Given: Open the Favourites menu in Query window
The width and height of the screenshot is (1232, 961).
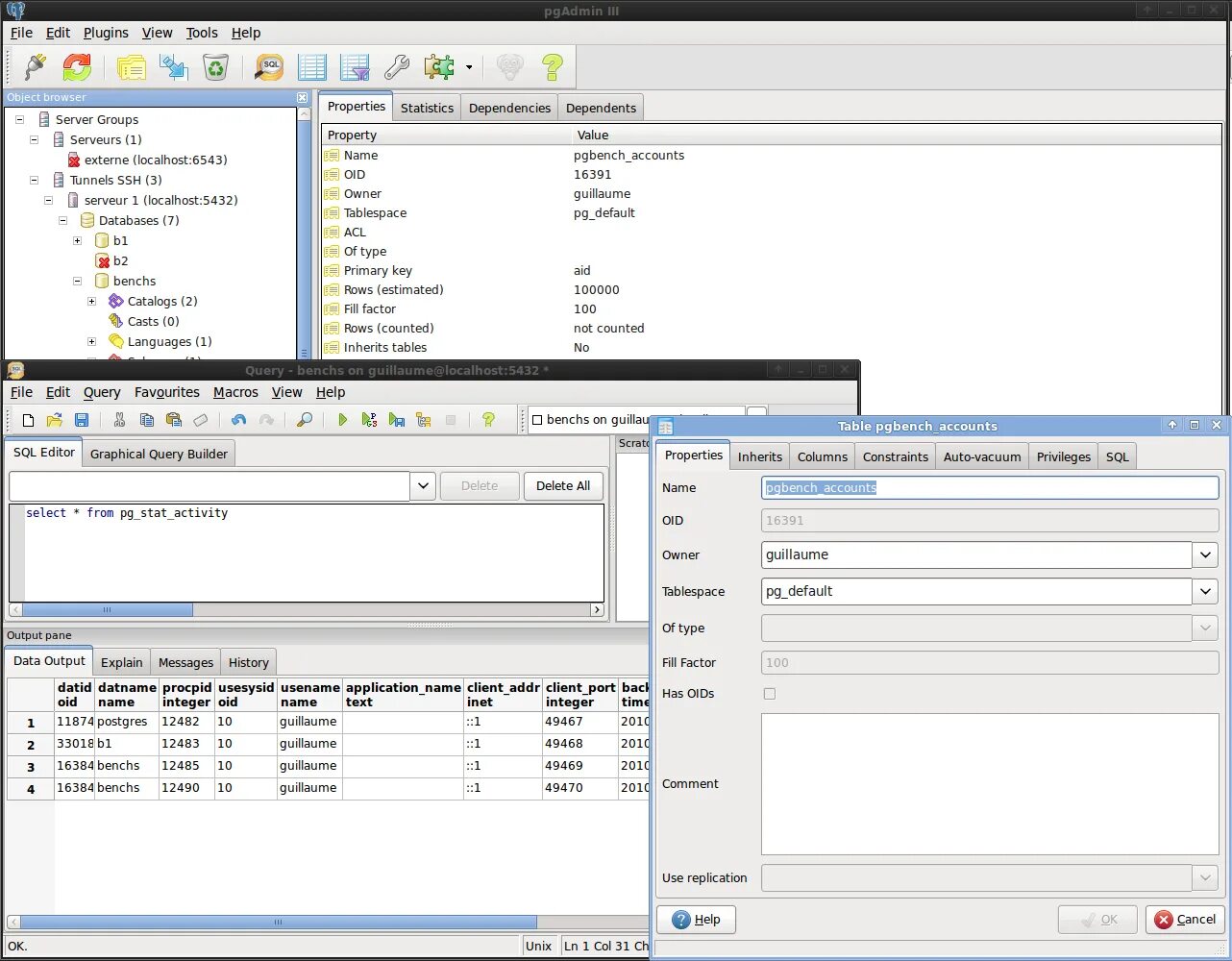Looking at the screenshot, I should click(167, 392).
